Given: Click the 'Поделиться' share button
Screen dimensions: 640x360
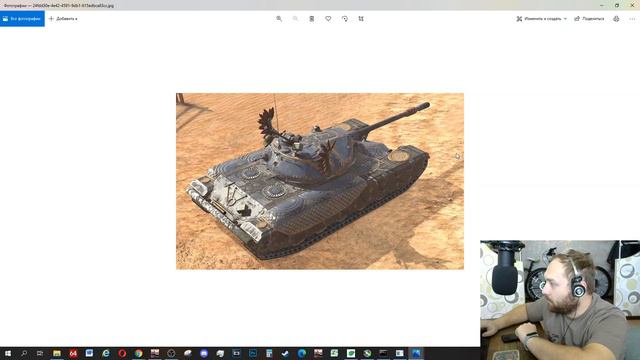Looking at the screenshot, I should (x=589, y=19).
